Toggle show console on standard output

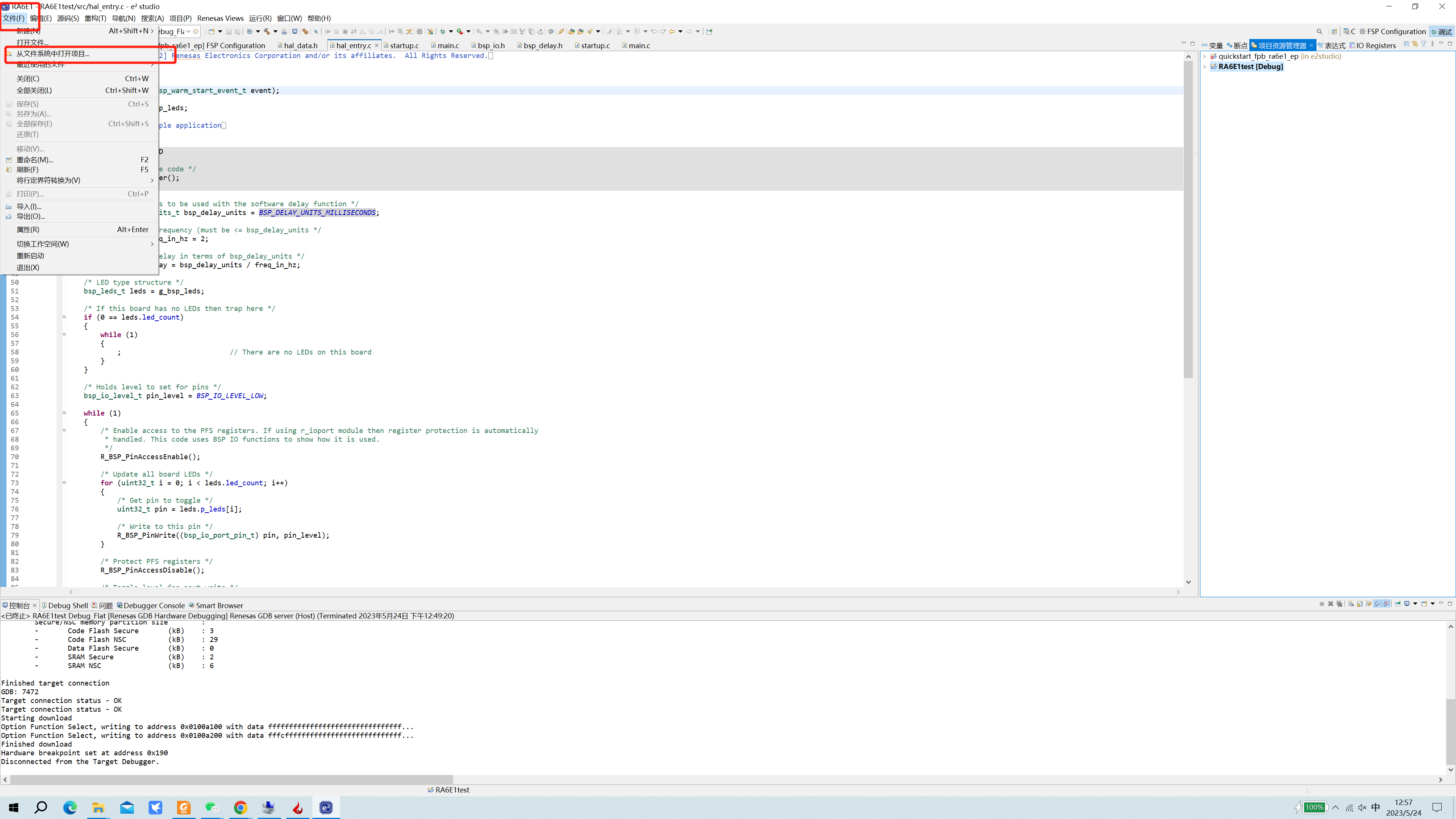pos(1378,604)
